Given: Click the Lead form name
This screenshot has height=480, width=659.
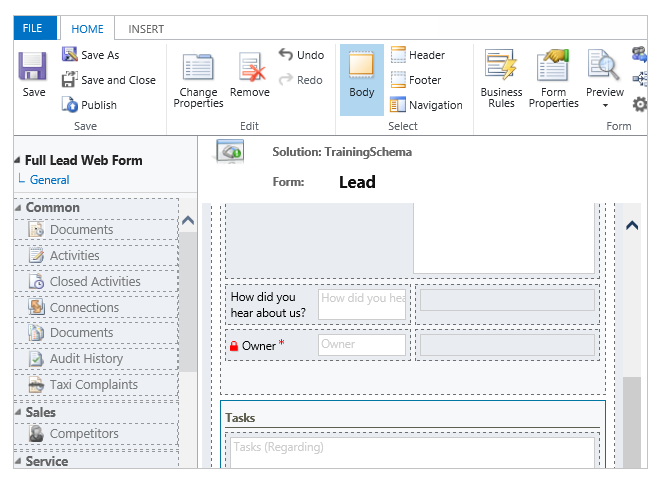Looking at the screenshot, I should pyautogui.click(x=357, y=182).
